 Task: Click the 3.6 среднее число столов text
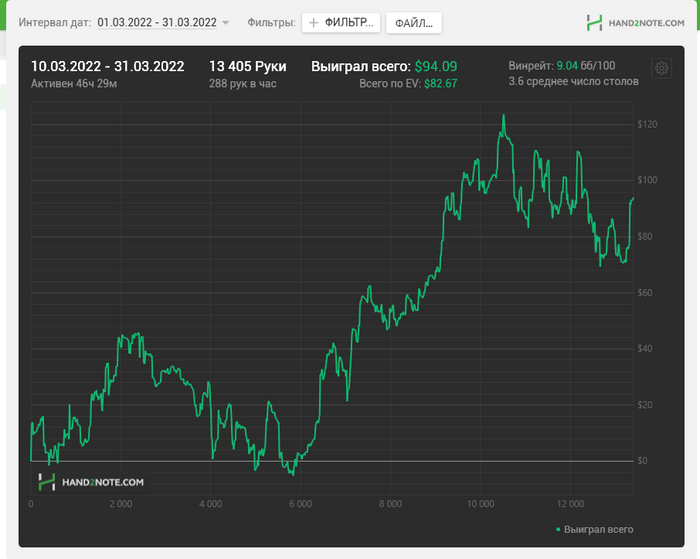click(573, 81)
